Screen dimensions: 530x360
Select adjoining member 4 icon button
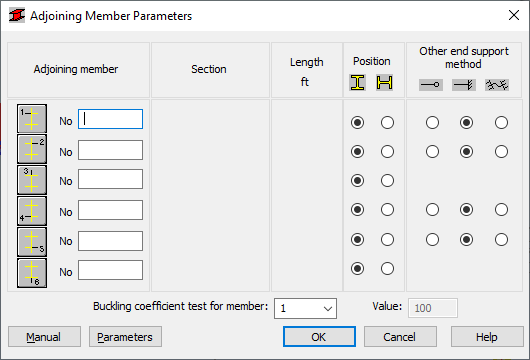tap(32, 211)
